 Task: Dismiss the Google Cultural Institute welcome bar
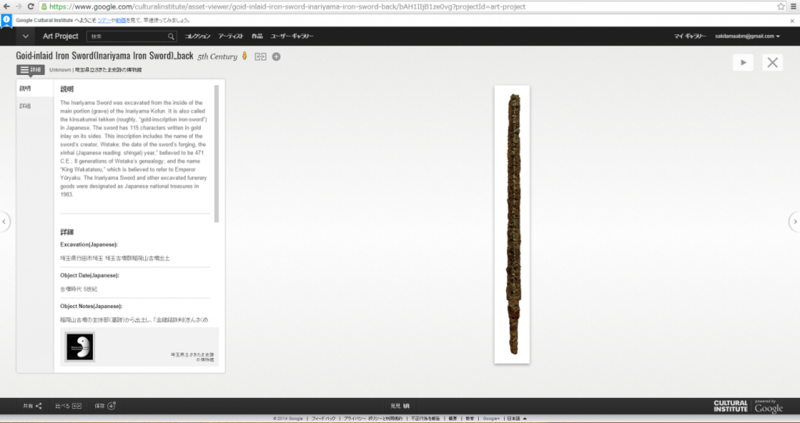(x=792, y=21)
